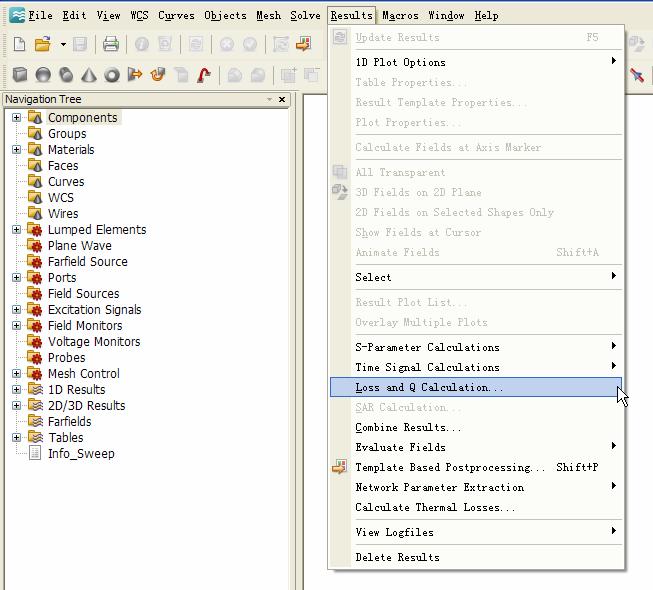Open Time Signal Calculations submenu
The width and height of the screenshot is (653, 590).
(x=476, y=367)
